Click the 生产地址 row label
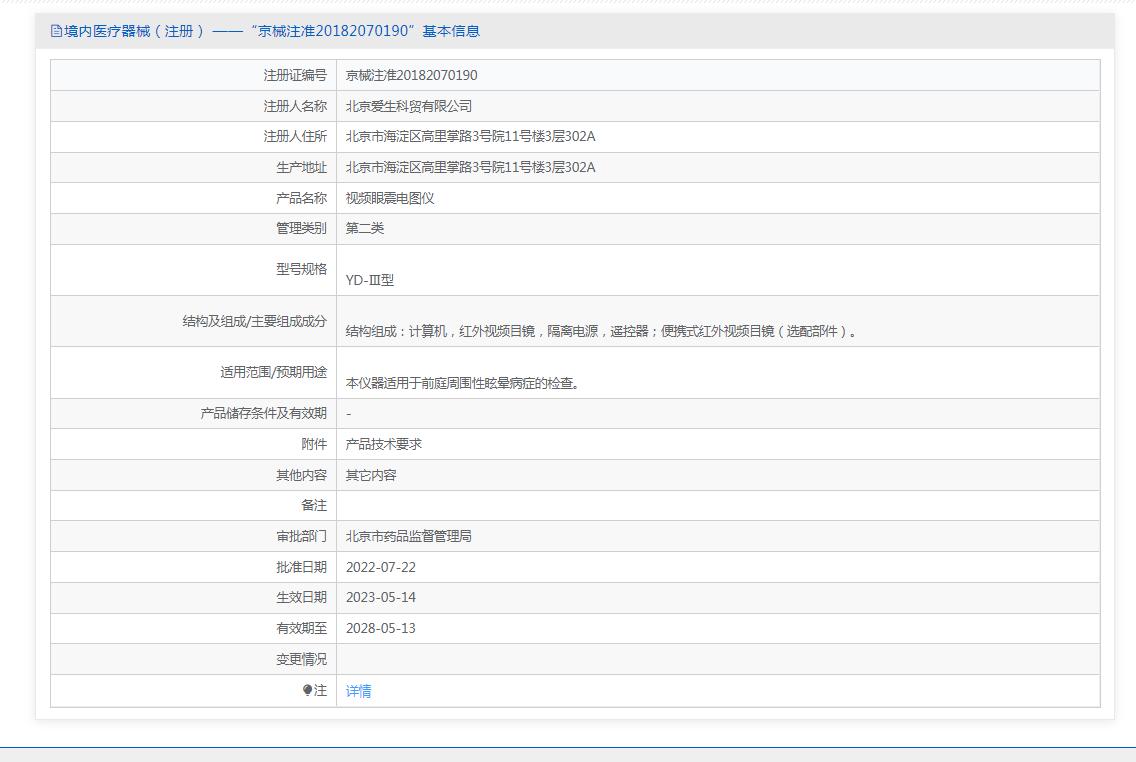Screen dimensions: 1136x762 (301, 167)
